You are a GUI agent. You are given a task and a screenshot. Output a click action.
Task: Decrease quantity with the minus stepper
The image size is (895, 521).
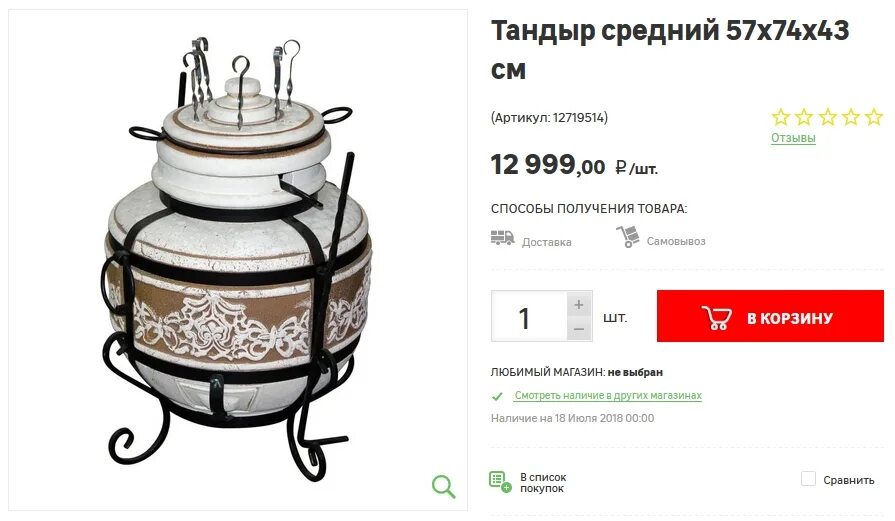click(x=579, y=329)
